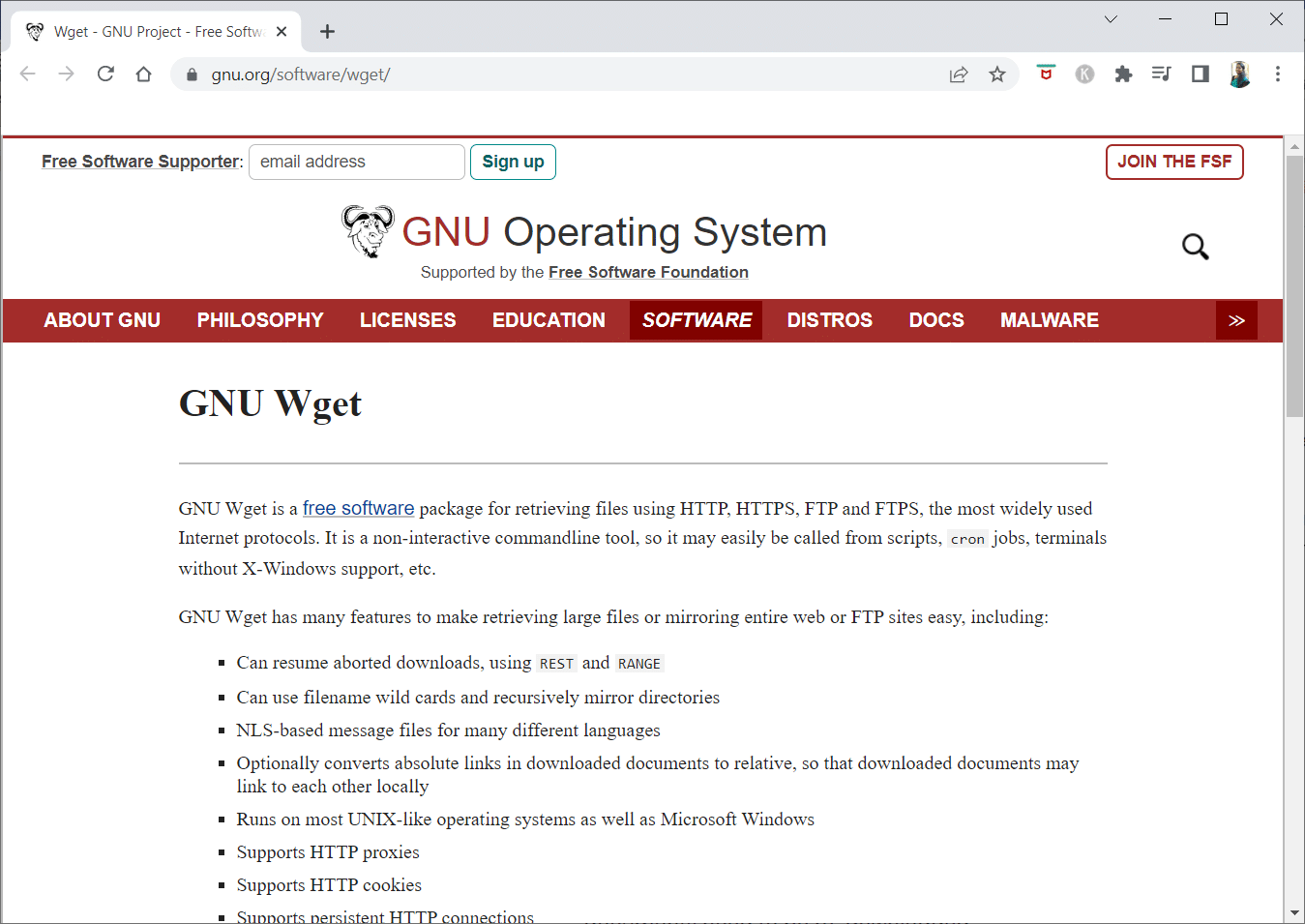1305x924 pixels.
Task: Open the Extensions puzzle piece menu
Action: tap(1123, 75)
